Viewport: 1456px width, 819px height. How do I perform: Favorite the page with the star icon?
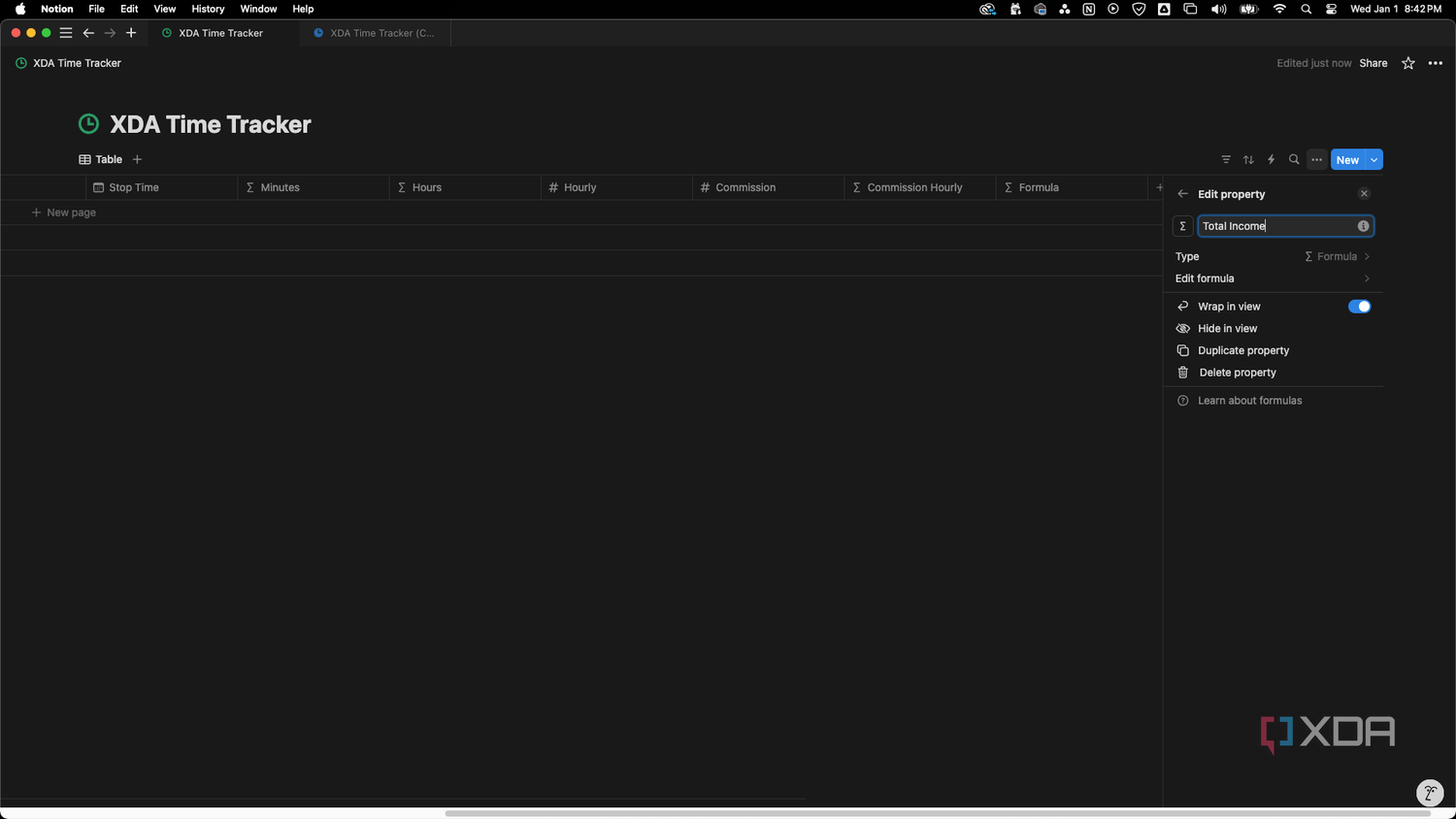coord(1408,63)
